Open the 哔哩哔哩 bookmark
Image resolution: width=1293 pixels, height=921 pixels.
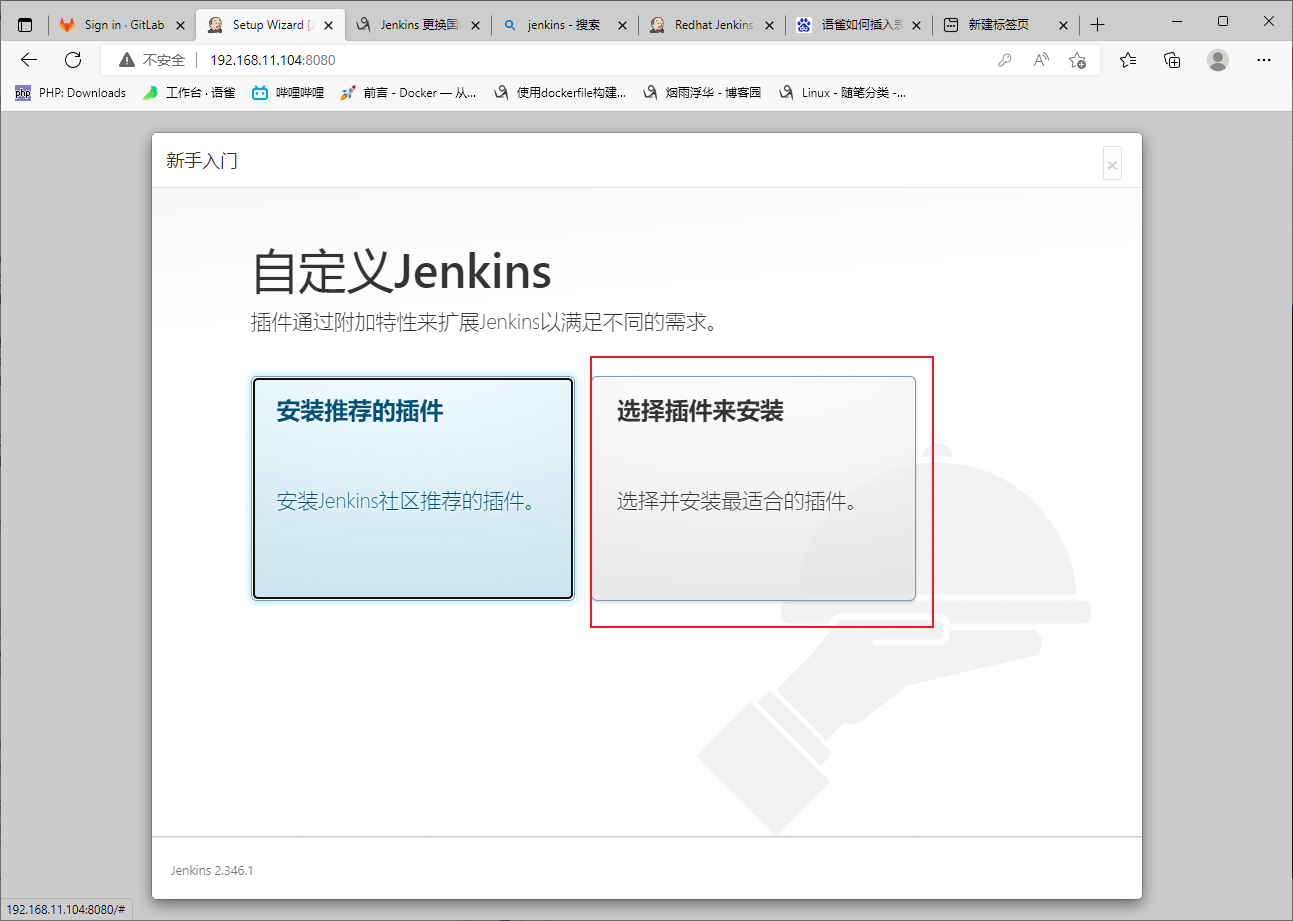click(288, 93)
